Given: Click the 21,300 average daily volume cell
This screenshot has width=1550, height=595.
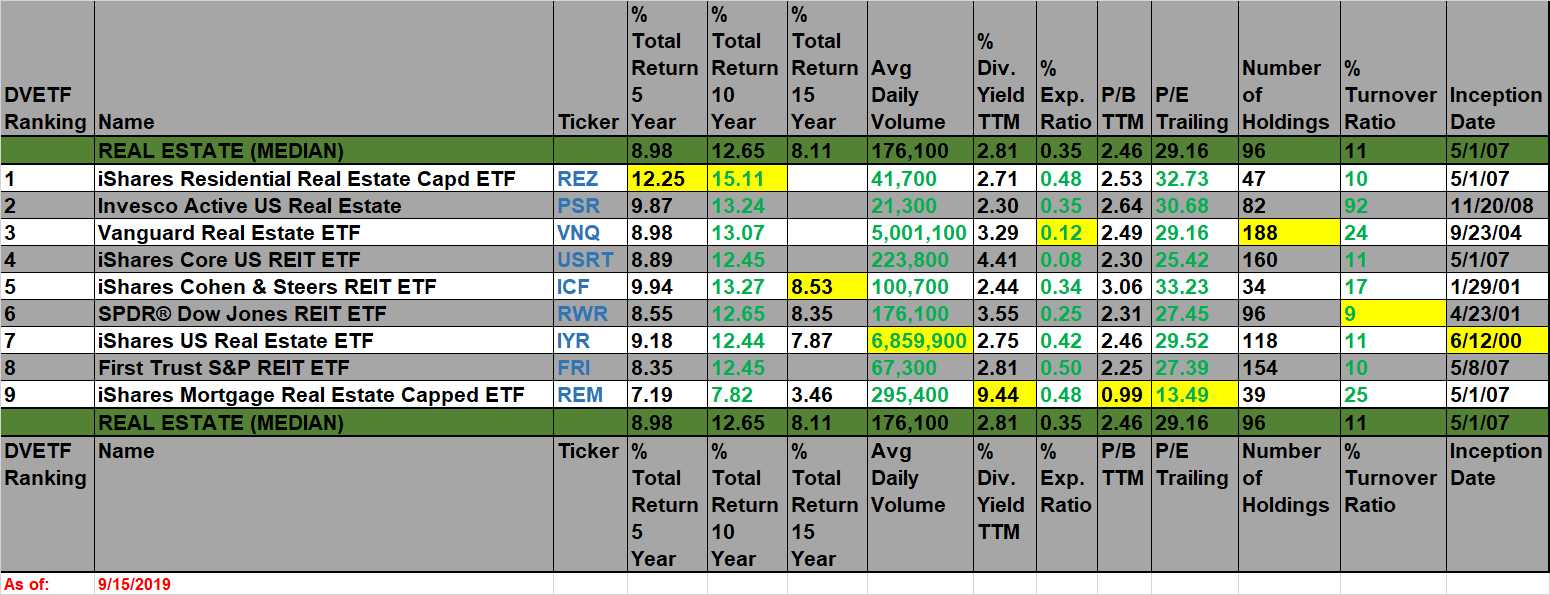Looking at the screenshot, I should click(x=920, y=206).
